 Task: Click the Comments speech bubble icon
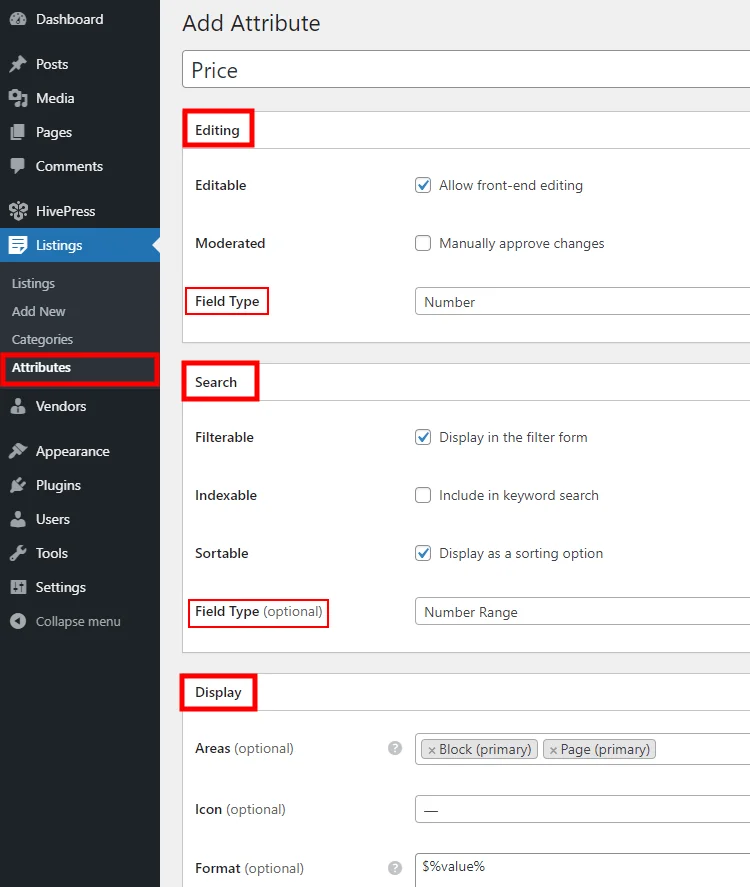click(18, 166)
